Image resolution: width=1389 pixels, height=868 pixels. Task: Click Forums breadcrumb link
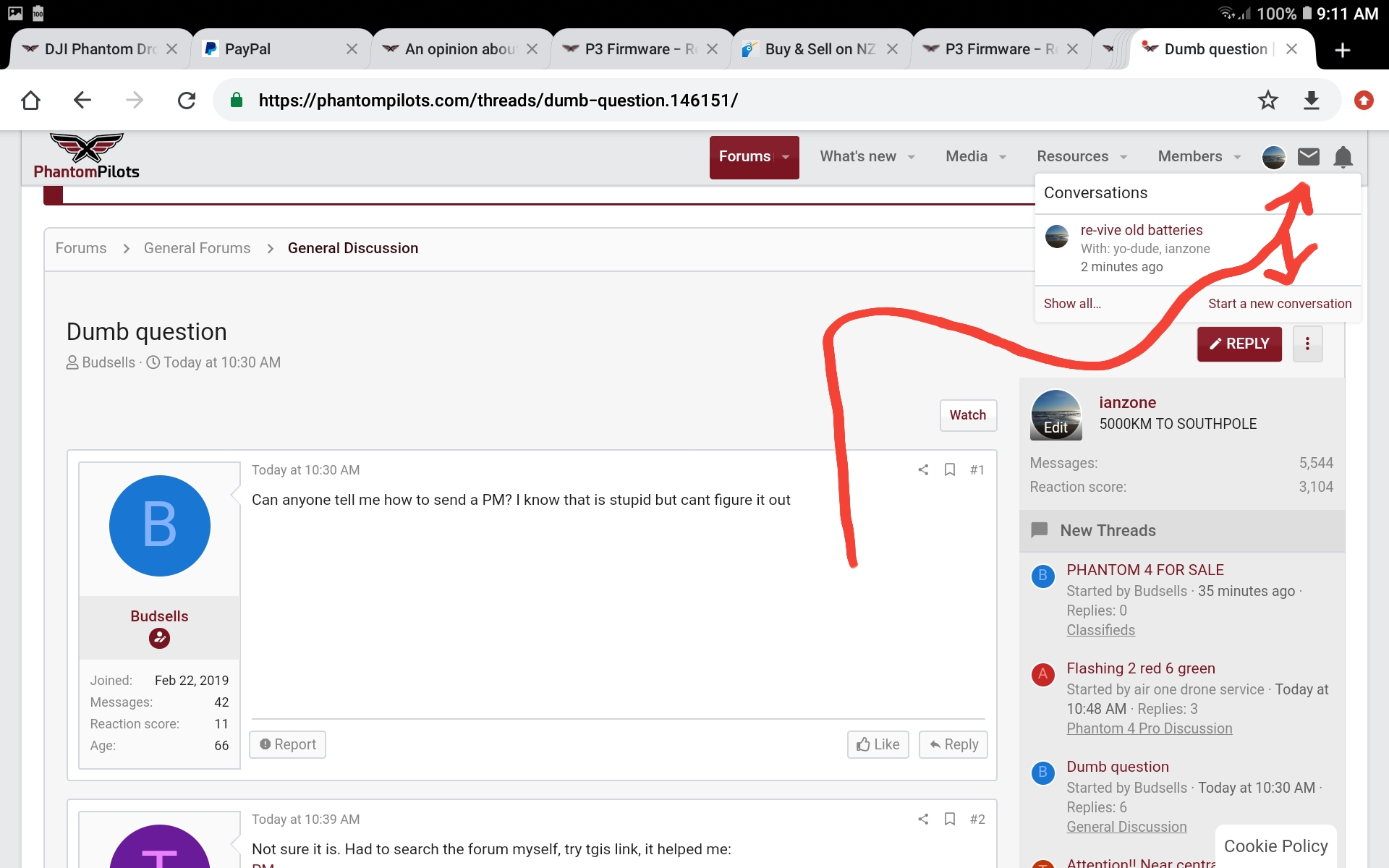coord(81,248)
